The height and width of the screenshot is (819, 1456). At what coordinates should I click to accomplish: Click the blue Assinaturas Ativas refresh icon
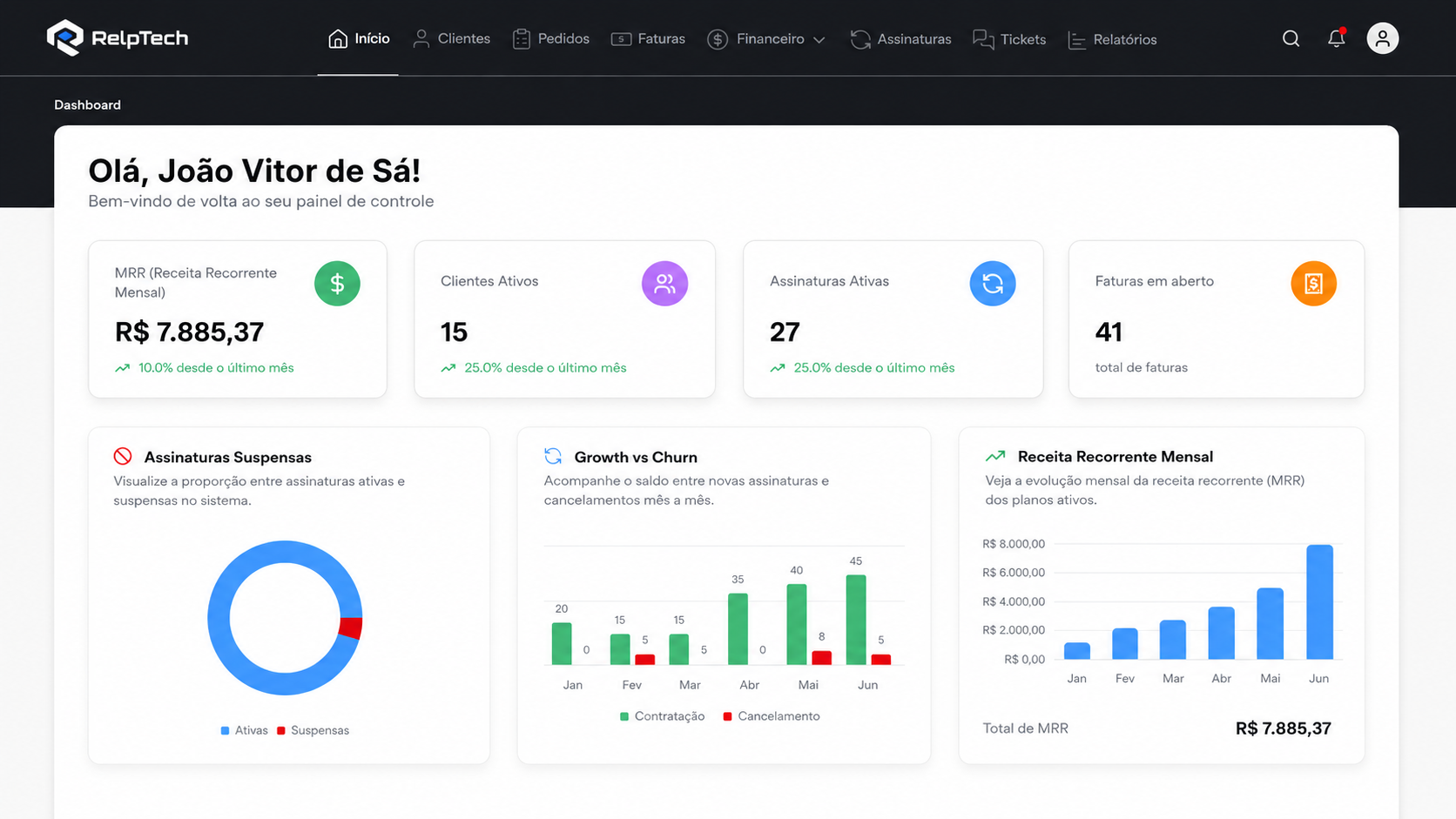pos(993,284)
